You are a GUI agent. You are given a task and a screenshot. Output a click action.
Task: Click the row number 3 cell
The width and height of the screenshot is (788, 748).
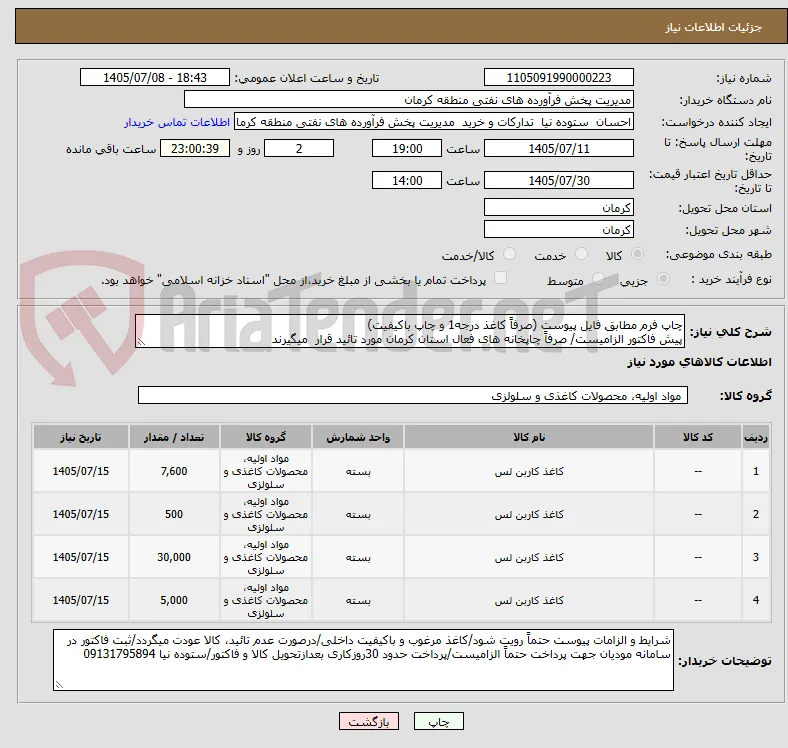pos(755,557)
